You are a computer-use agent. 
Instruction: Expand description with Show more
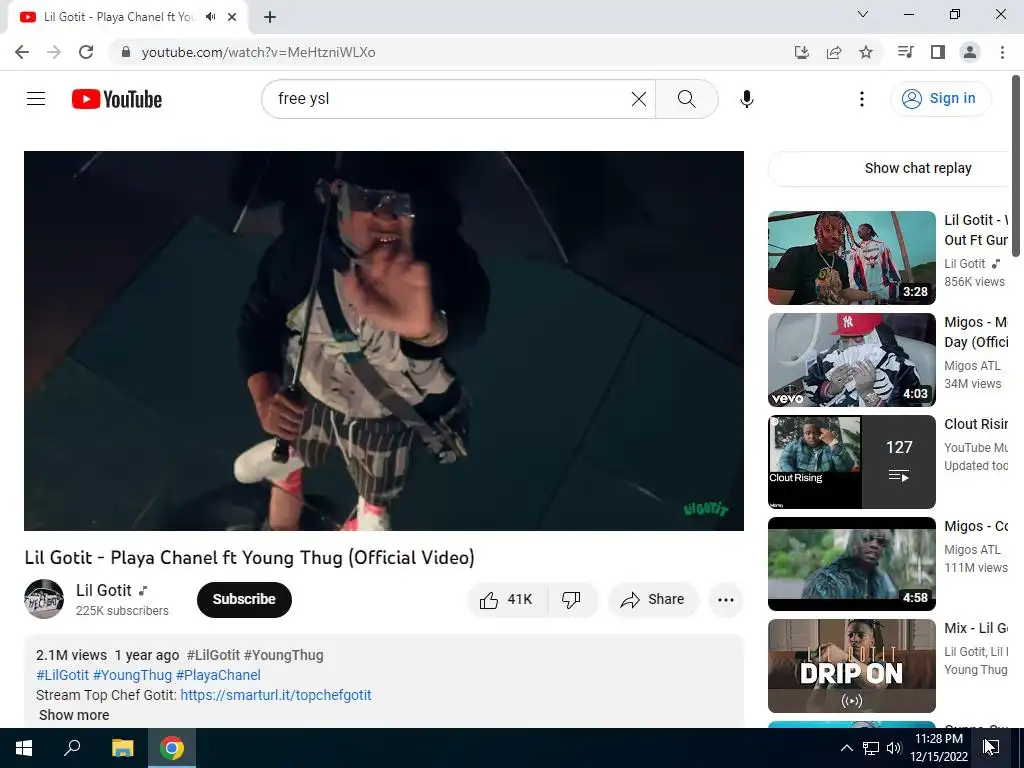coord(74,715)
